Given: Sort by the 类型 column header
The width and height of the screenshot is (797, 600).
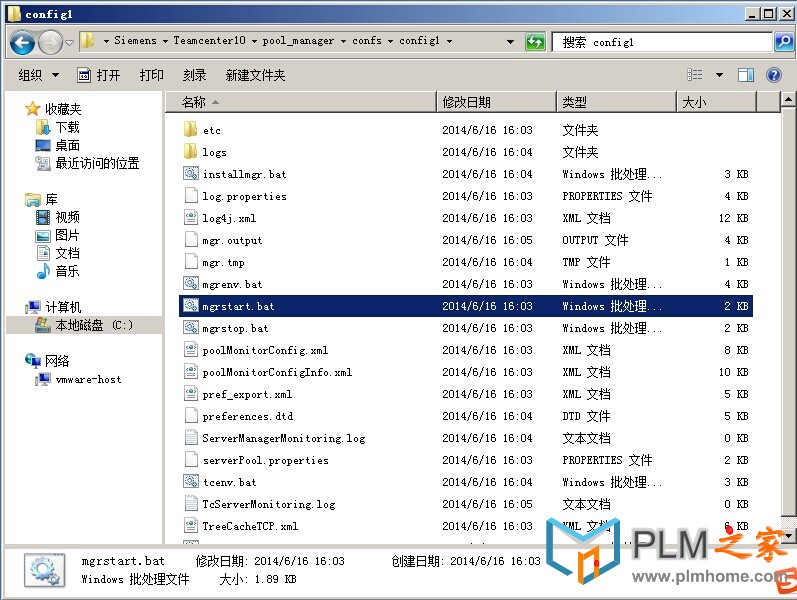Looking at the screenshot, I should pyautogui.click(x=617, y=102).
